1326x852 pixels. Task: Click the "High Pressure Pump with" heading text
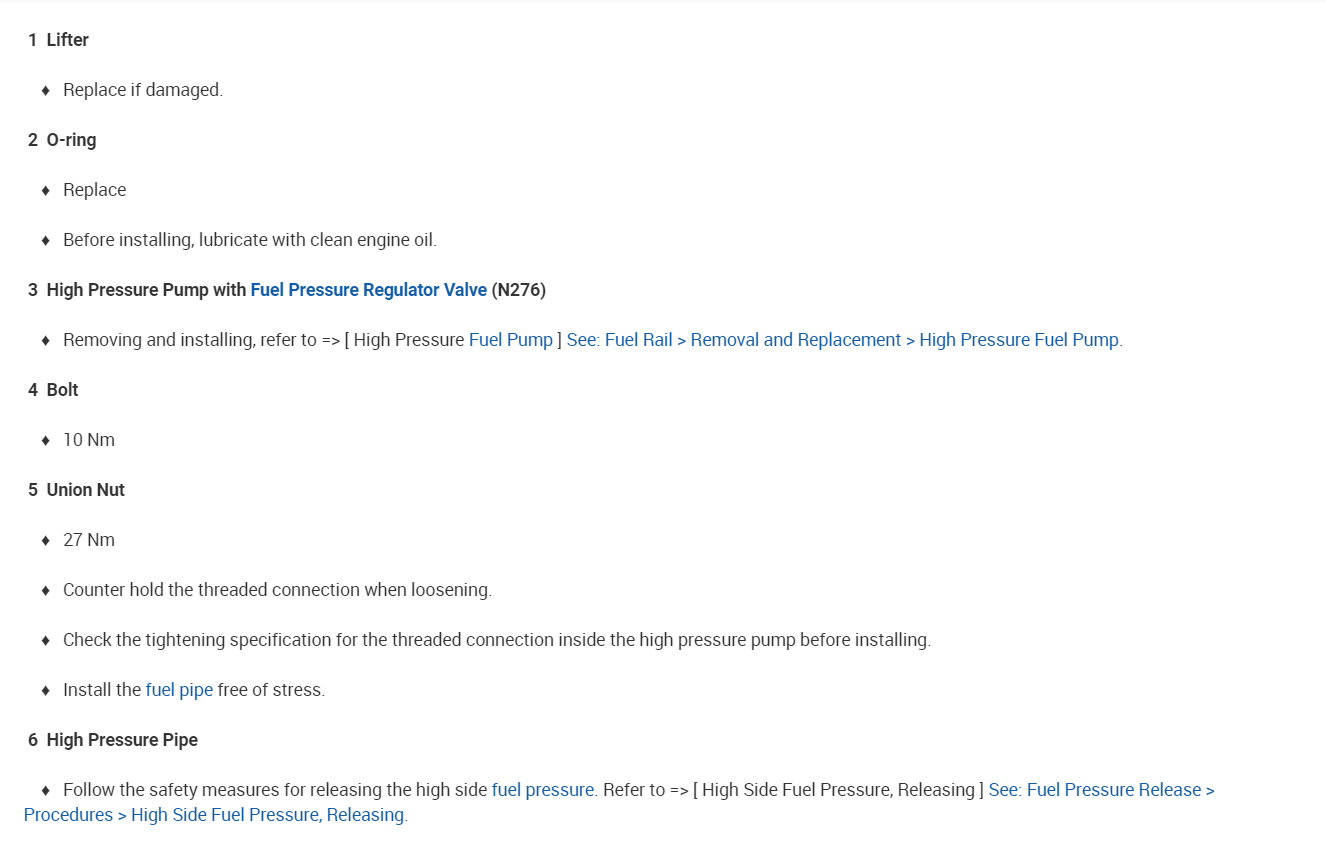tap(146, 290)
